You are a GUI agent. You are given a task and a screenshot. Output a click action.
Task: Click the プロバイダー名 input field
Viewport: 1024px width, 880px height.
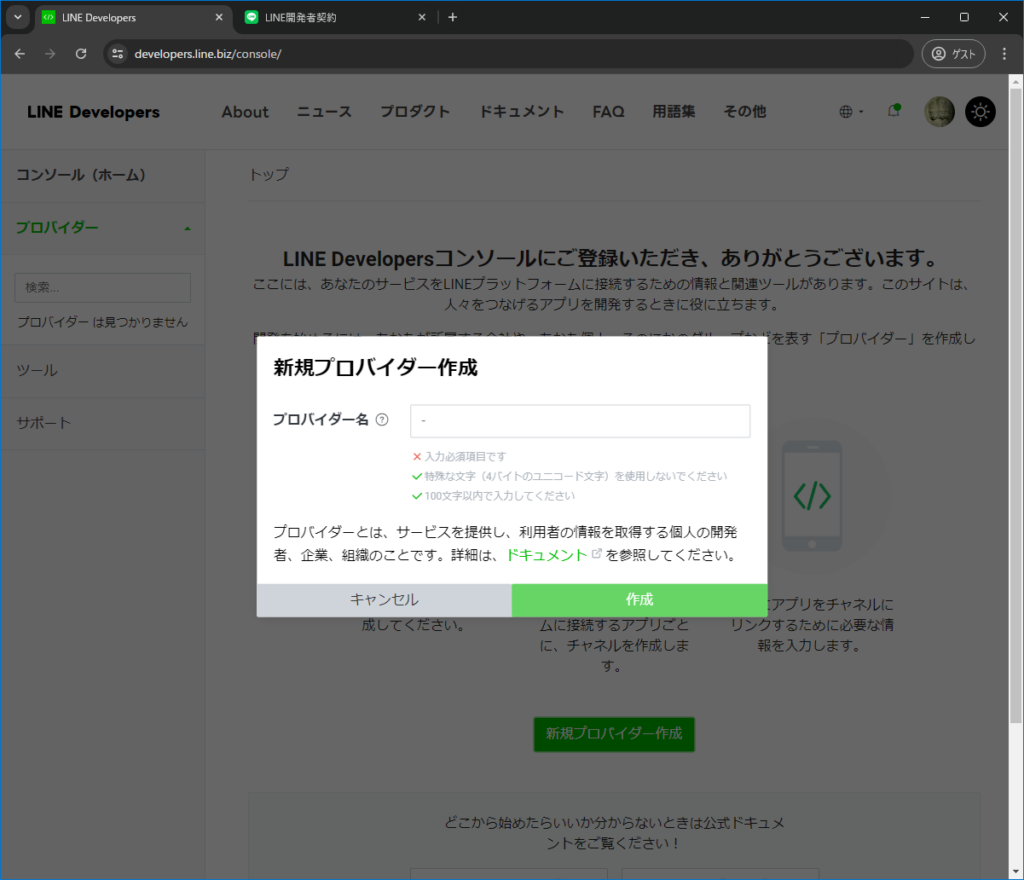click(x=580, y=421)
